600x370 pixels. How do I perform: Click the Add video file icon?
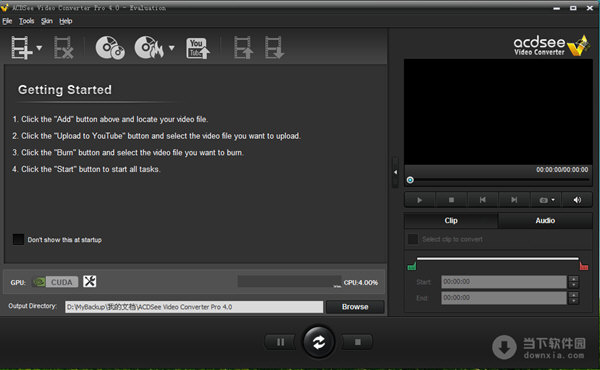coord(21,48)
